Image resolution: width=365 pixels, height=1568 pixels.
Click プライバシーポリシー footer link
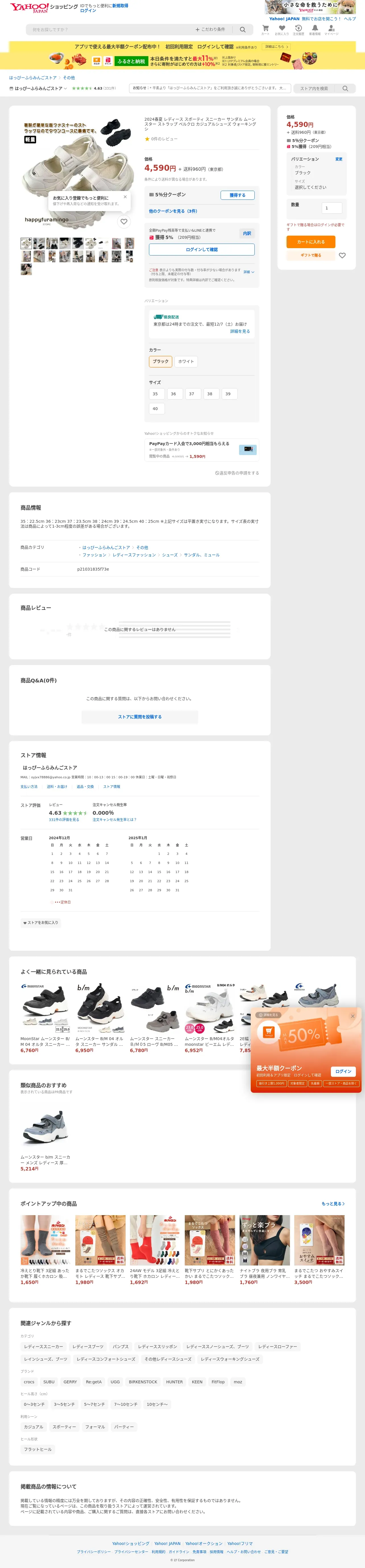pyautogui.click(x=94, y=1551)
